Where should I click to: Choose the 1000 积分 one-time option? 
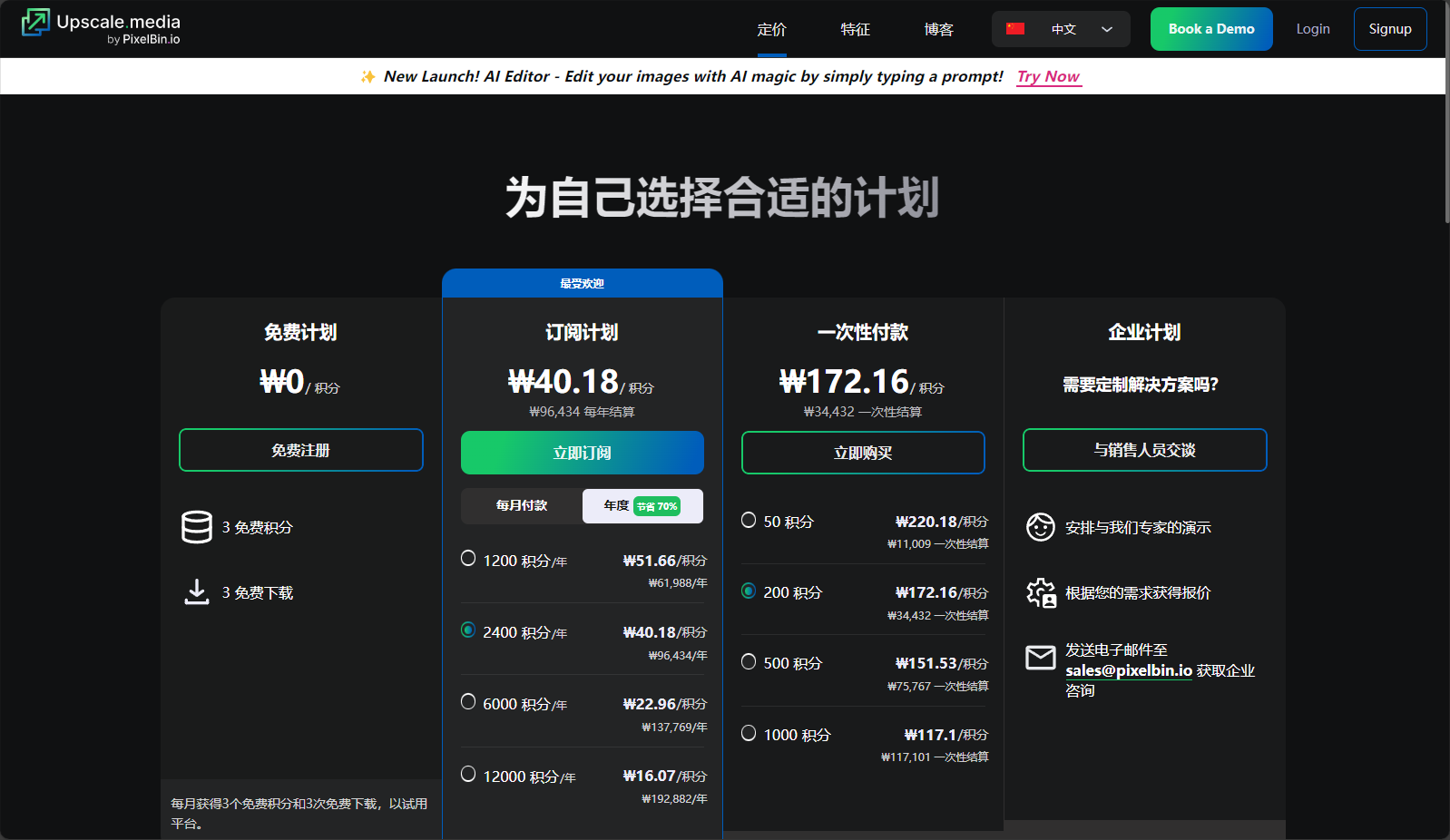tap(749, 733)
